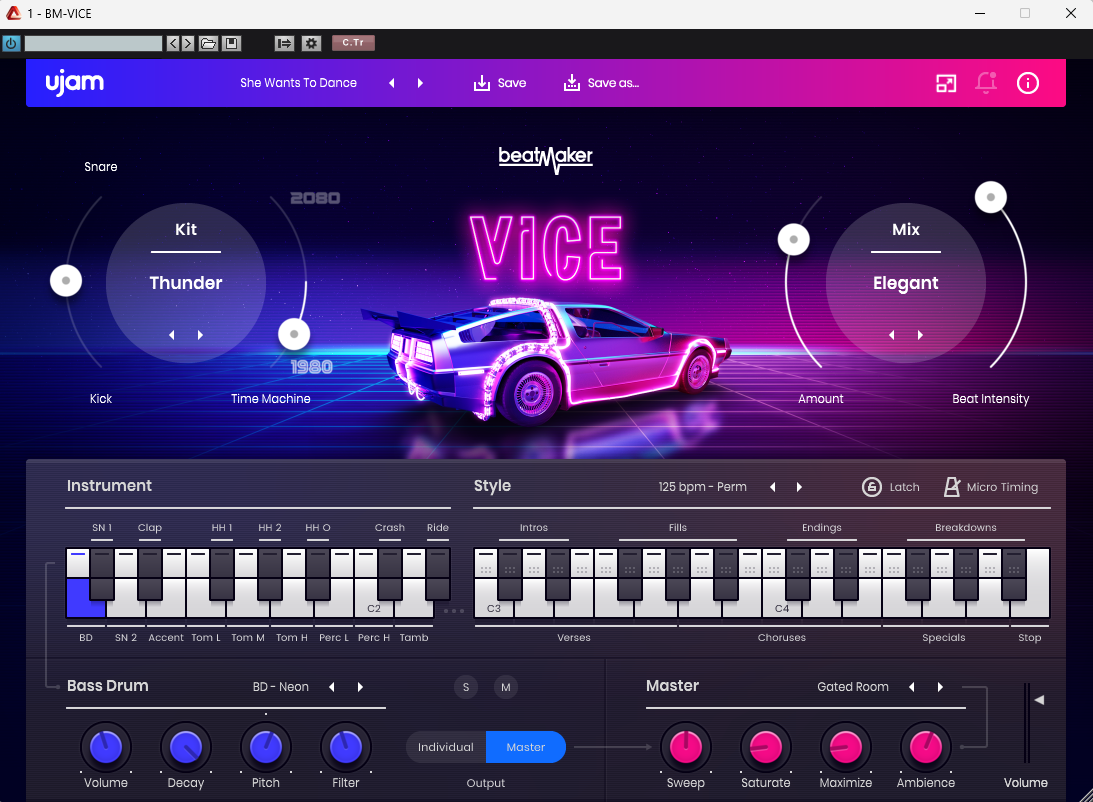Select next ujam preset arrow

click(x=420, y=83)
